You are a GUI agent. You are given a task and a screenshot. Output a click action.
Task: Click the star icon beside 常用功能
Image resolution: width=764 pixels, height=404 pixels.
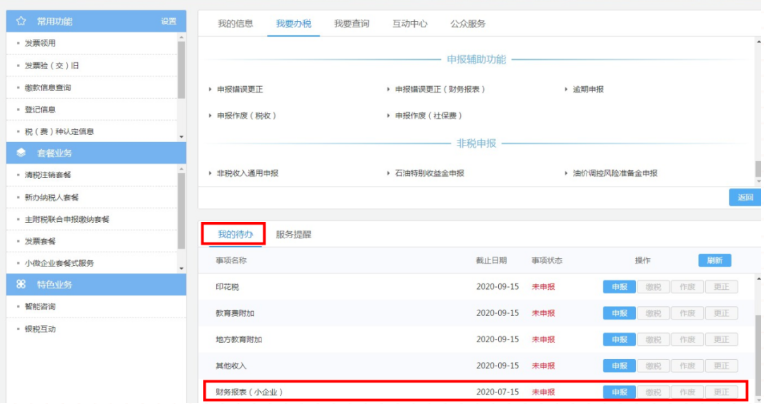click(x=21, y=21)
